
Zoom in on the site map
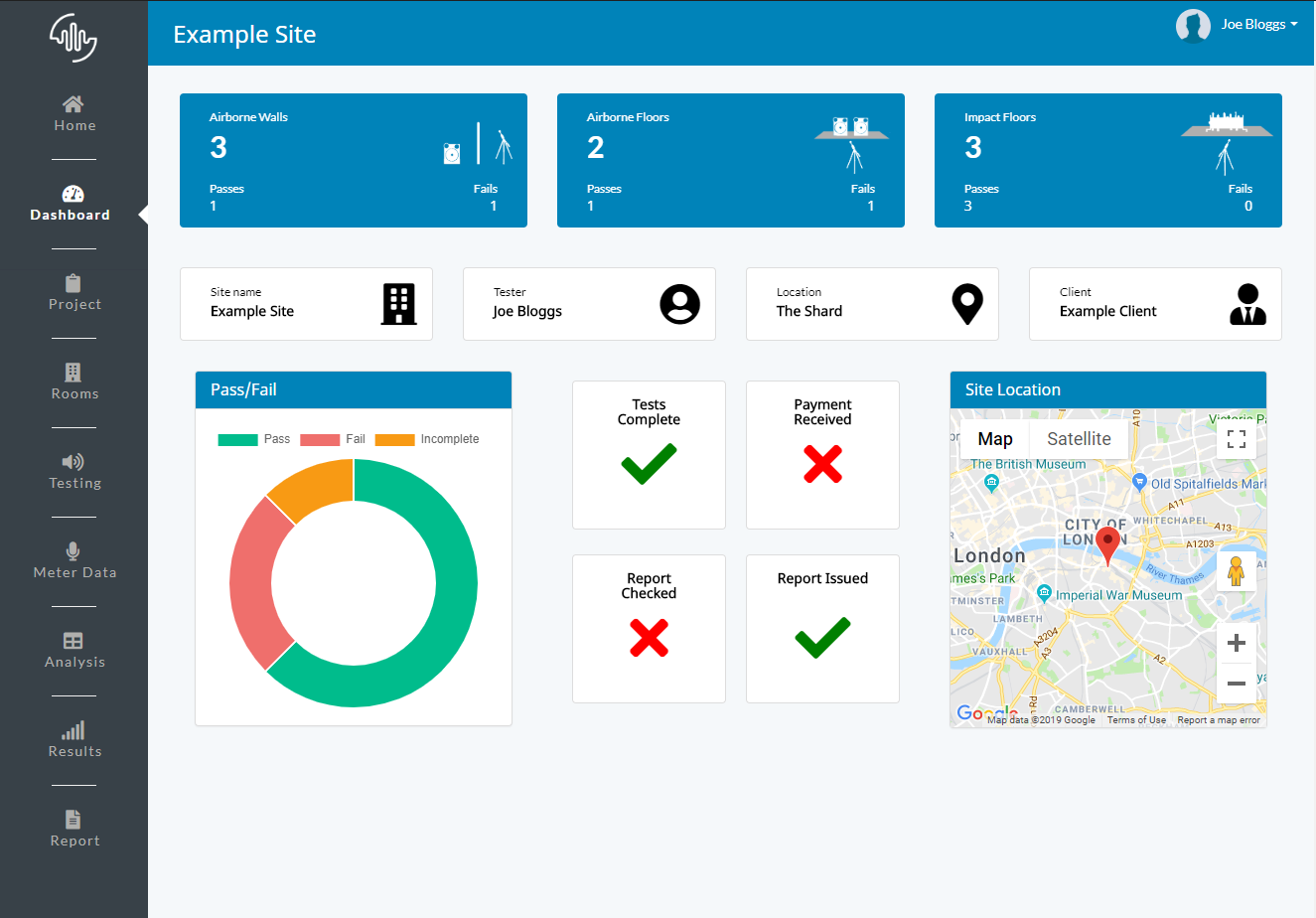pos(1237,643)
